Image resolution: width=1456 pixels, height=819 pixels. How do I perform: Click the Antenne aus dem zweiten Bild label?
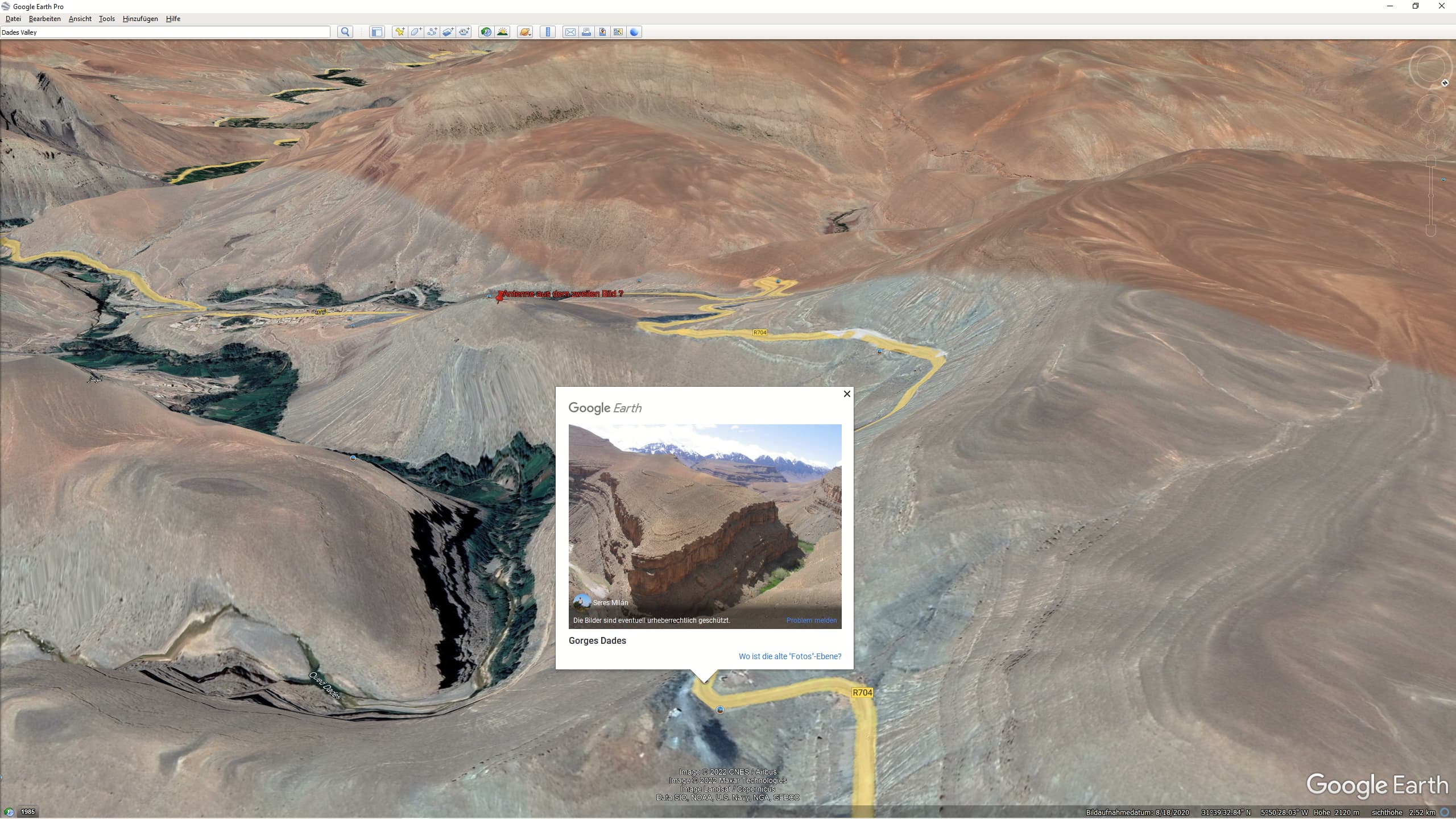(563, 293)
